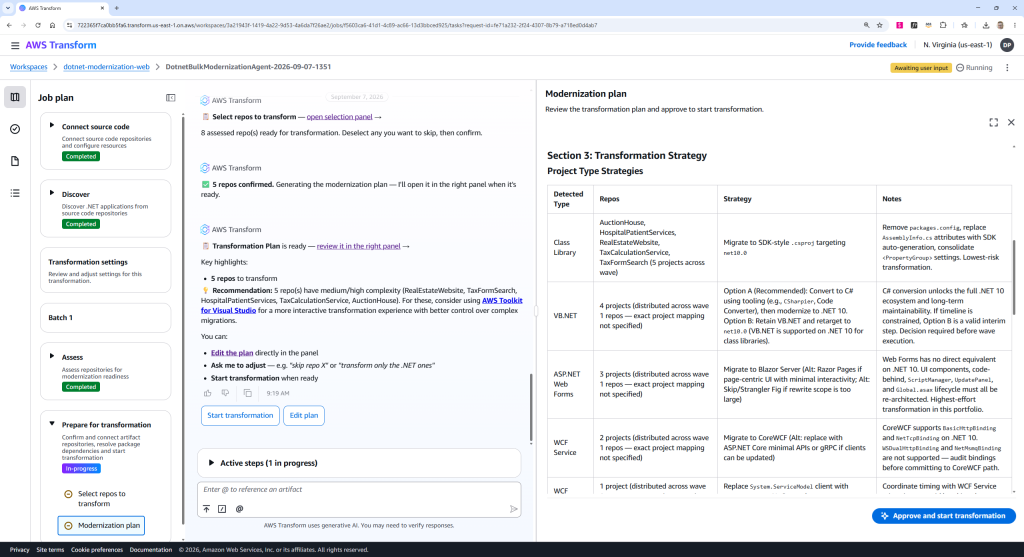
Task: Close the Modernization plan panel
Action: (1011, 122)
